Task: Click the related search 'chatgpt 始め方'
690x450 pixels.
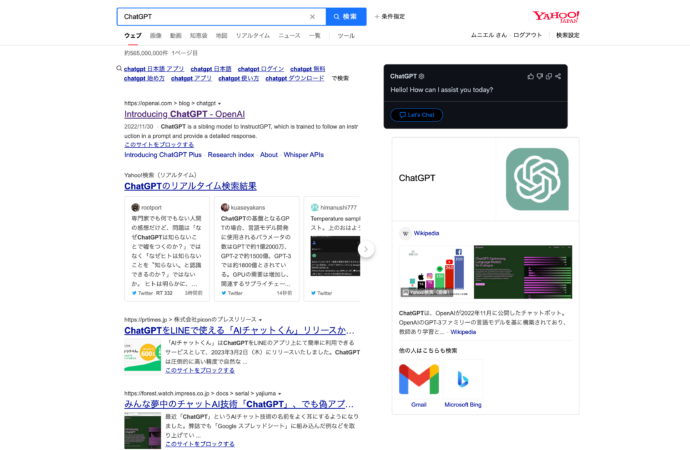Action: (x=144, y=78)
